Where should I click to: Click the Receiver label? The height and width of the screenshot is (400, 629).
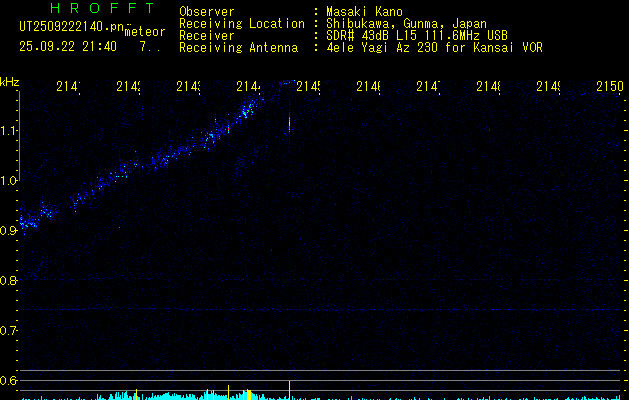click(207, 36)
